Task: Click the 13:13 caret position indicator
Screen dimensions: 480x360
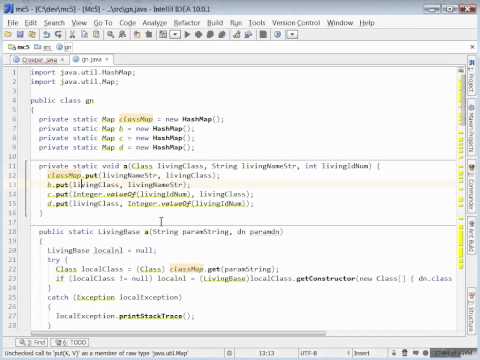Action: coord(267,353)
